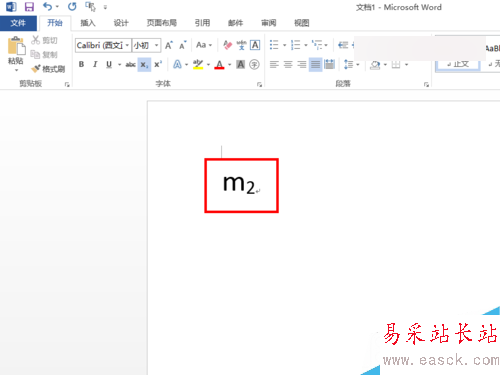
Task: Click the red font color A swatch
Action: coord(219,64)
